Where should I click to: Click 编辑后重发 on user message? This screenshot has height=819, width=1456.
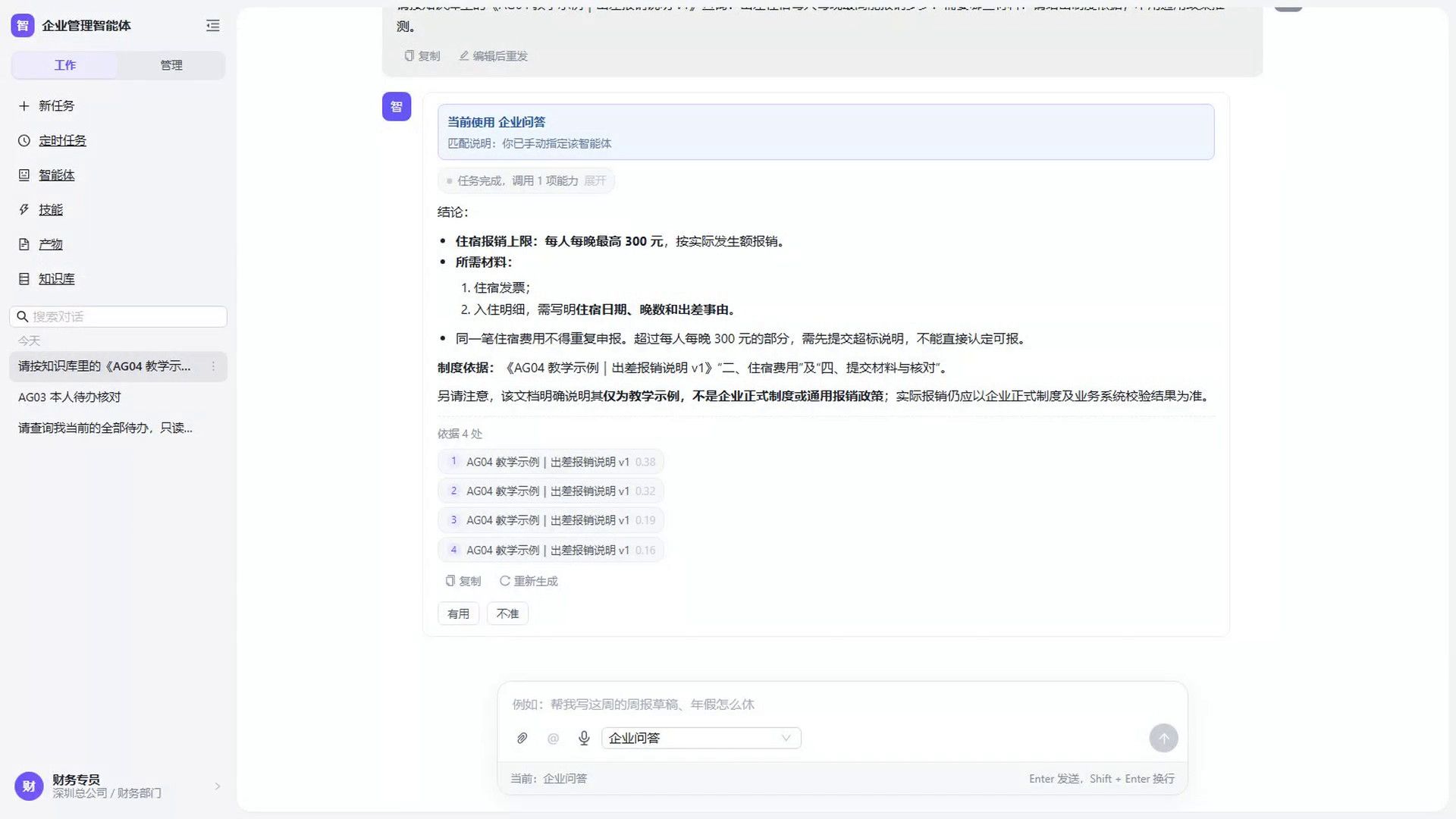tap(493, 56)
